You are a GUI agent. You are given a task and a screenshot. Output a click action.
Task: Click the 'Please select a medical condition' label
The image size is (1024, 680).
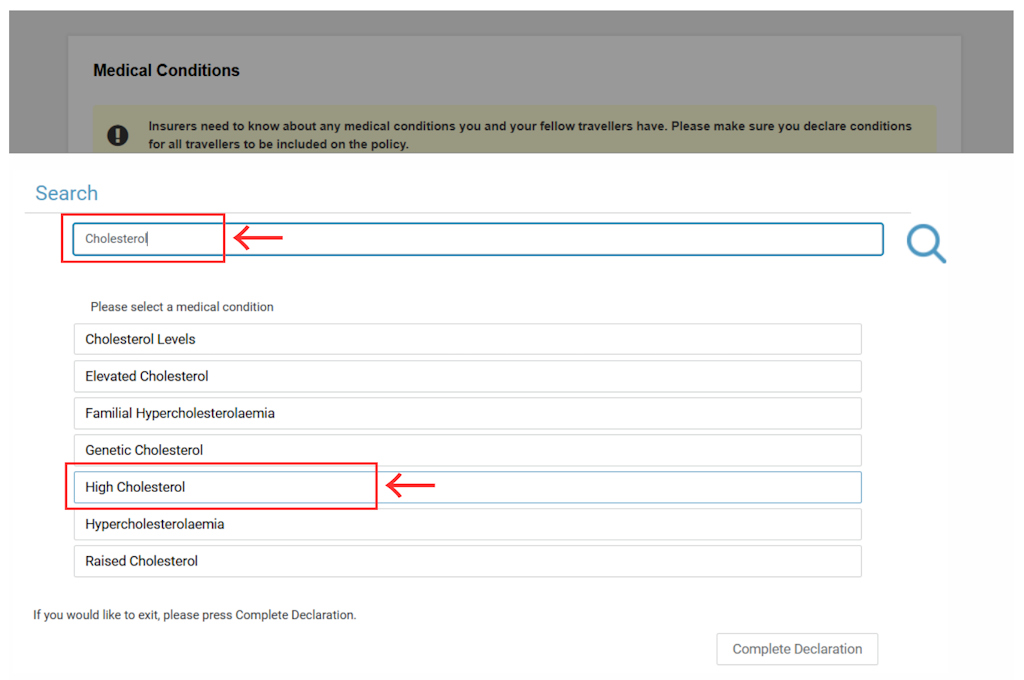(182, 307)
